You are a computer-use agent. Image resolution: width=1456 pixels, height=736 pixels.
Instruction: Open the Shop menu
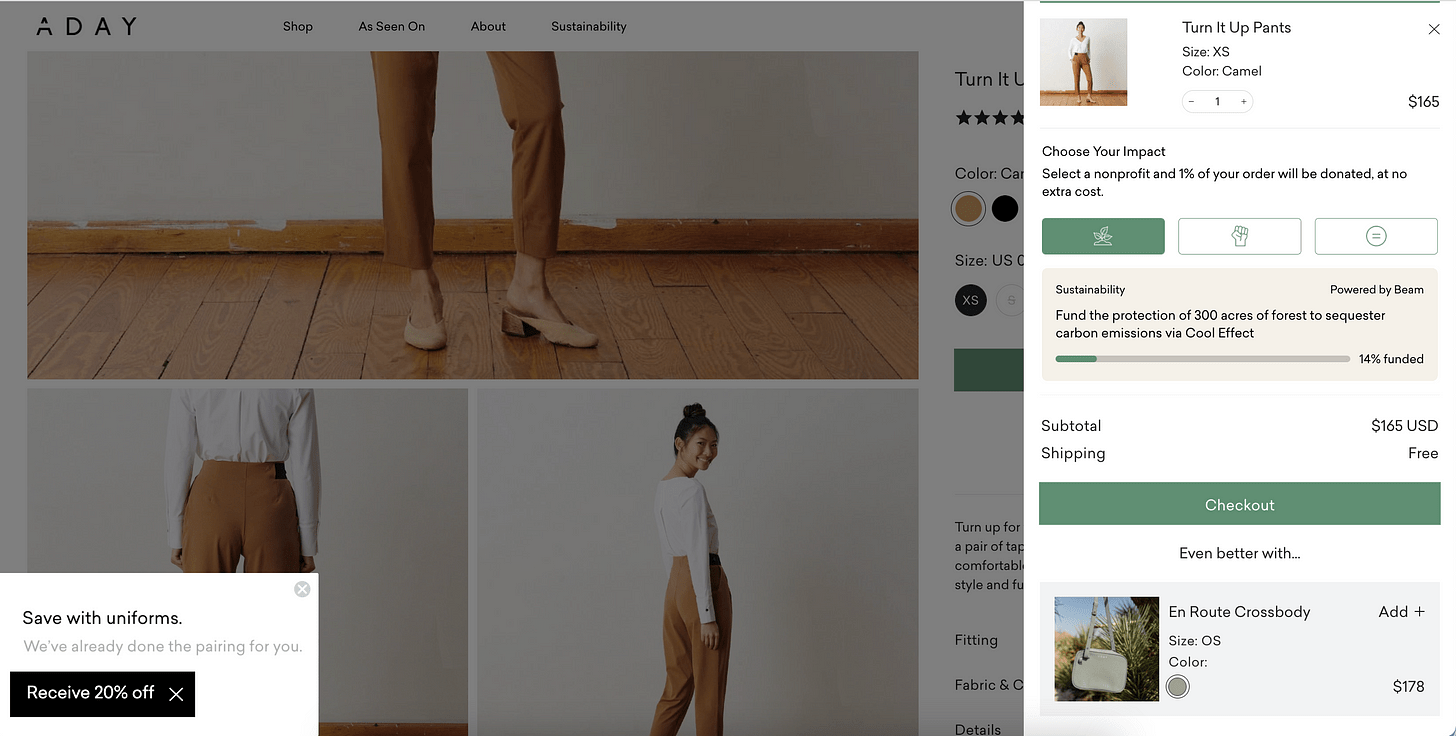pyautogui.click(x=298, y=26)
